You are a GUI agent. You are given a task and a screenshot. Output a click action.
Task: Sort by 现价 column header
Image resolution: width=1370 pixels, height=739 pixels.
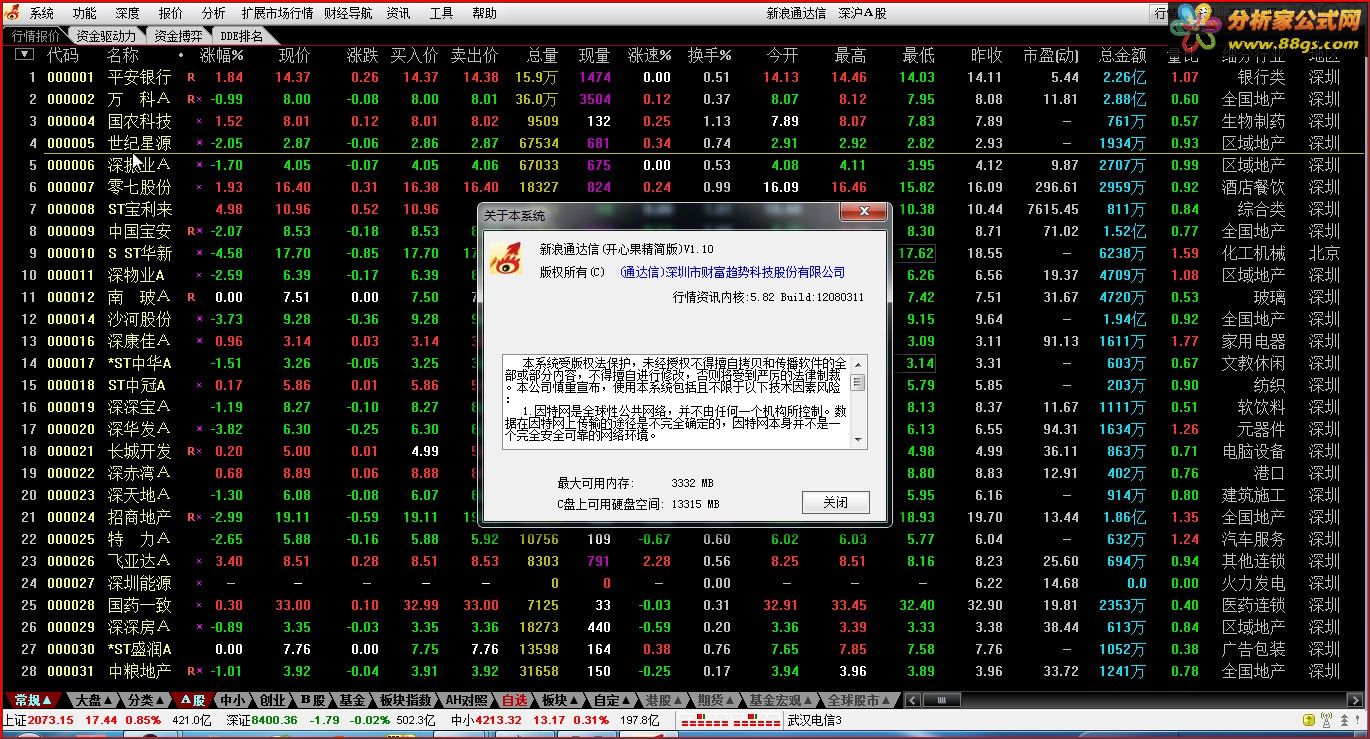pyautogui.click(x=294, y=55)
